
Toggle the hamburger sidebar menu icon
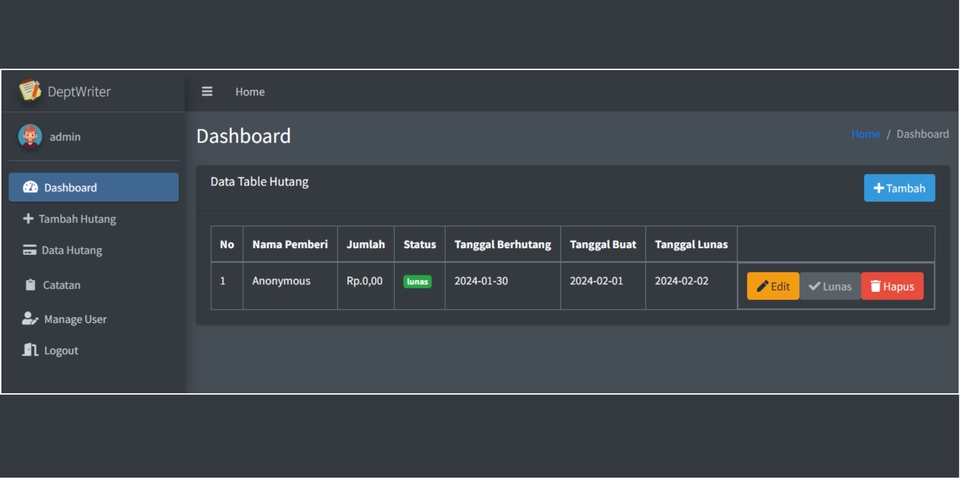pyautogui.click(x=207, y=91)
